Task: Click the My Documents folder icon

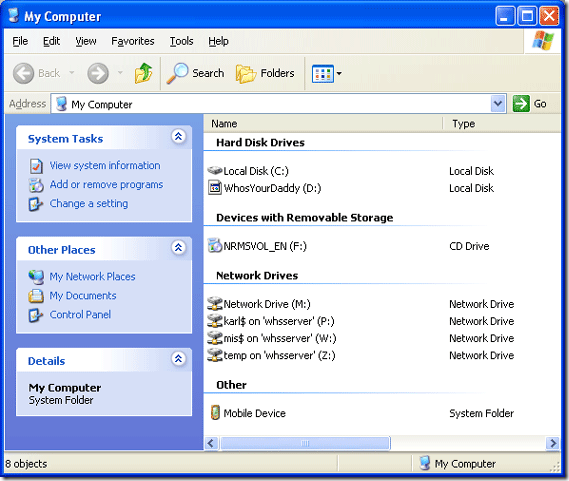Action: 36,296
